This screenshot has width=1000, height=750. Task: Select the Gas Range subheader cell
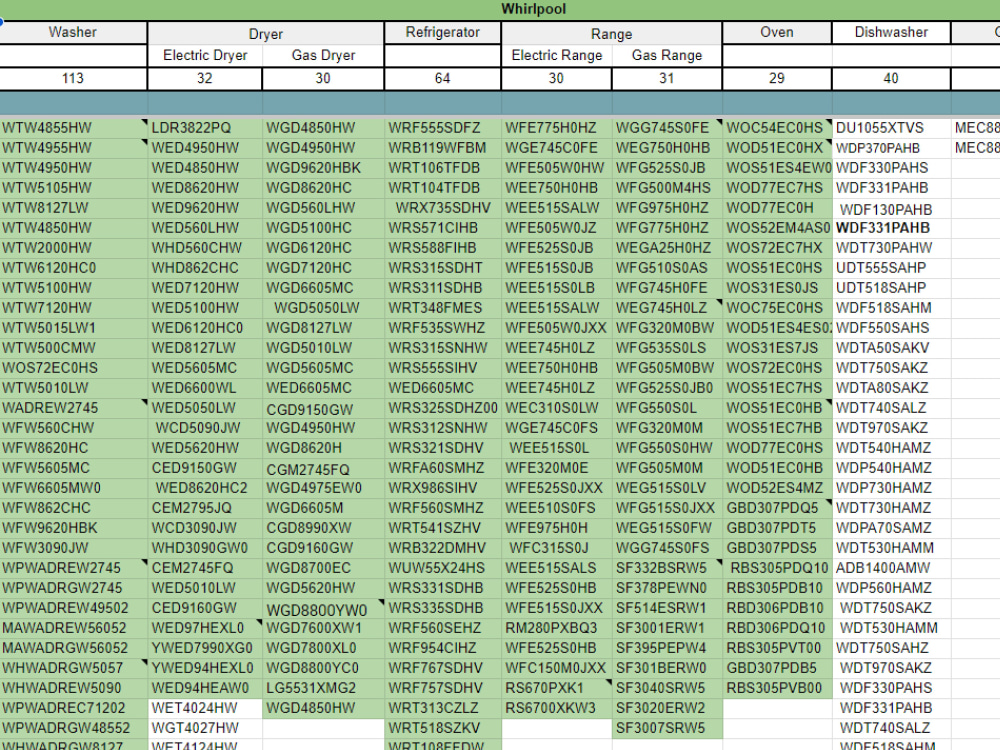pos(666,55)
